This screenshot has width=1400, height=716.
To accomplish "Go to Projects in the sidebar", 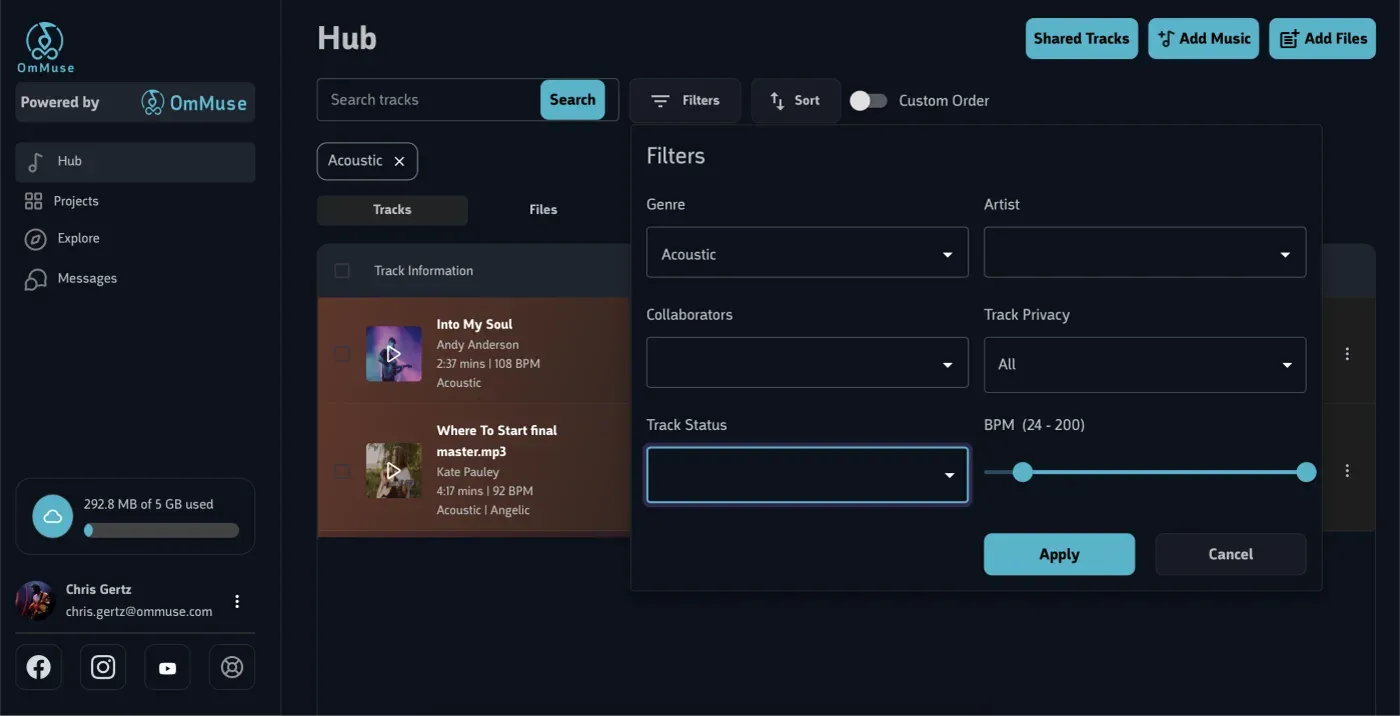I will pyautogui.click(x=75, y=201).
